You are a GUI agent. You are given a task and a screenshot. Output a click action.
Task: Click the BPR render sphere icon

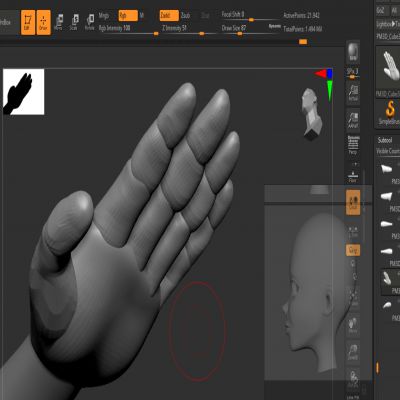coord(353,52)
